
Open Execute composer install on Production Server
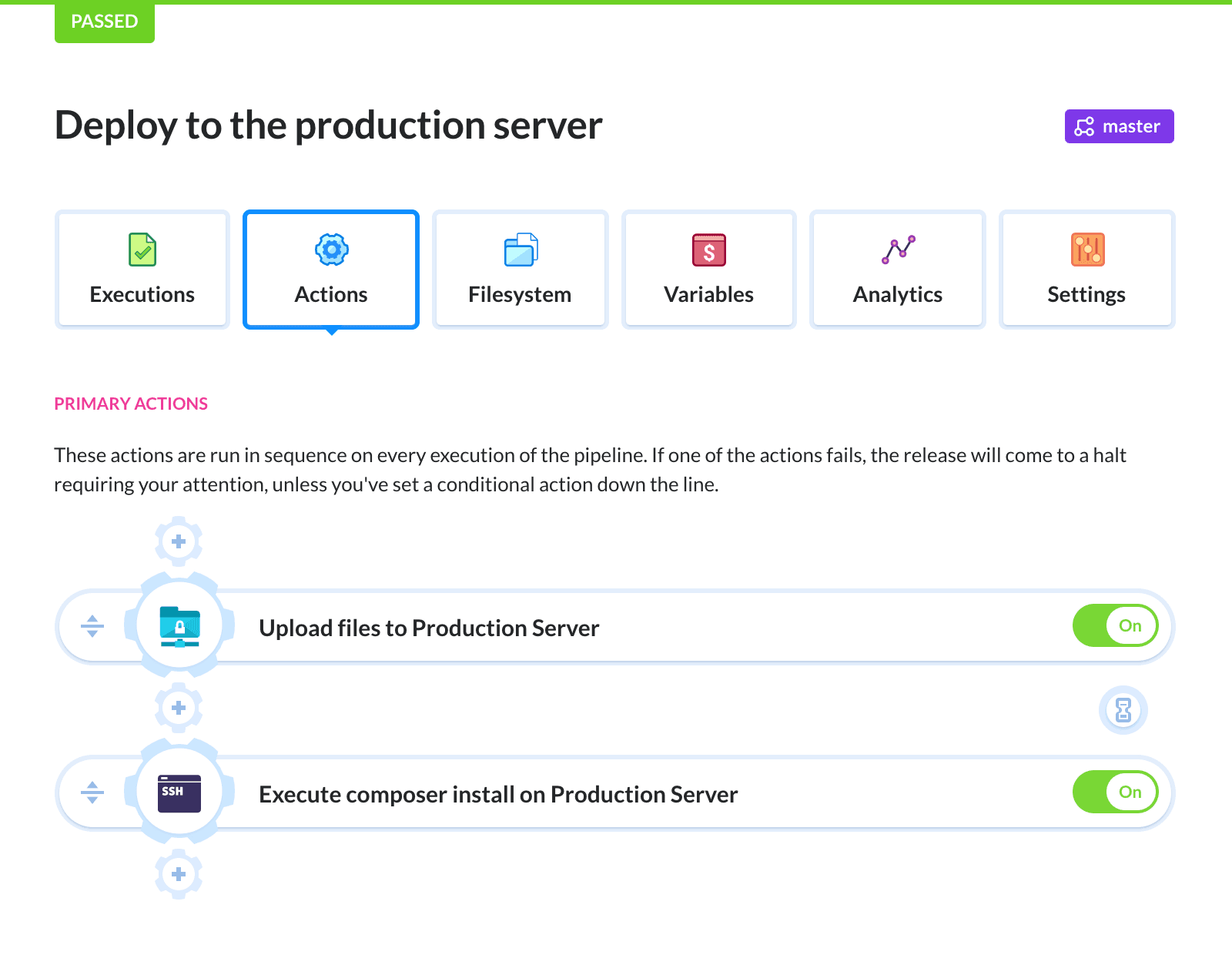(498, 794)
